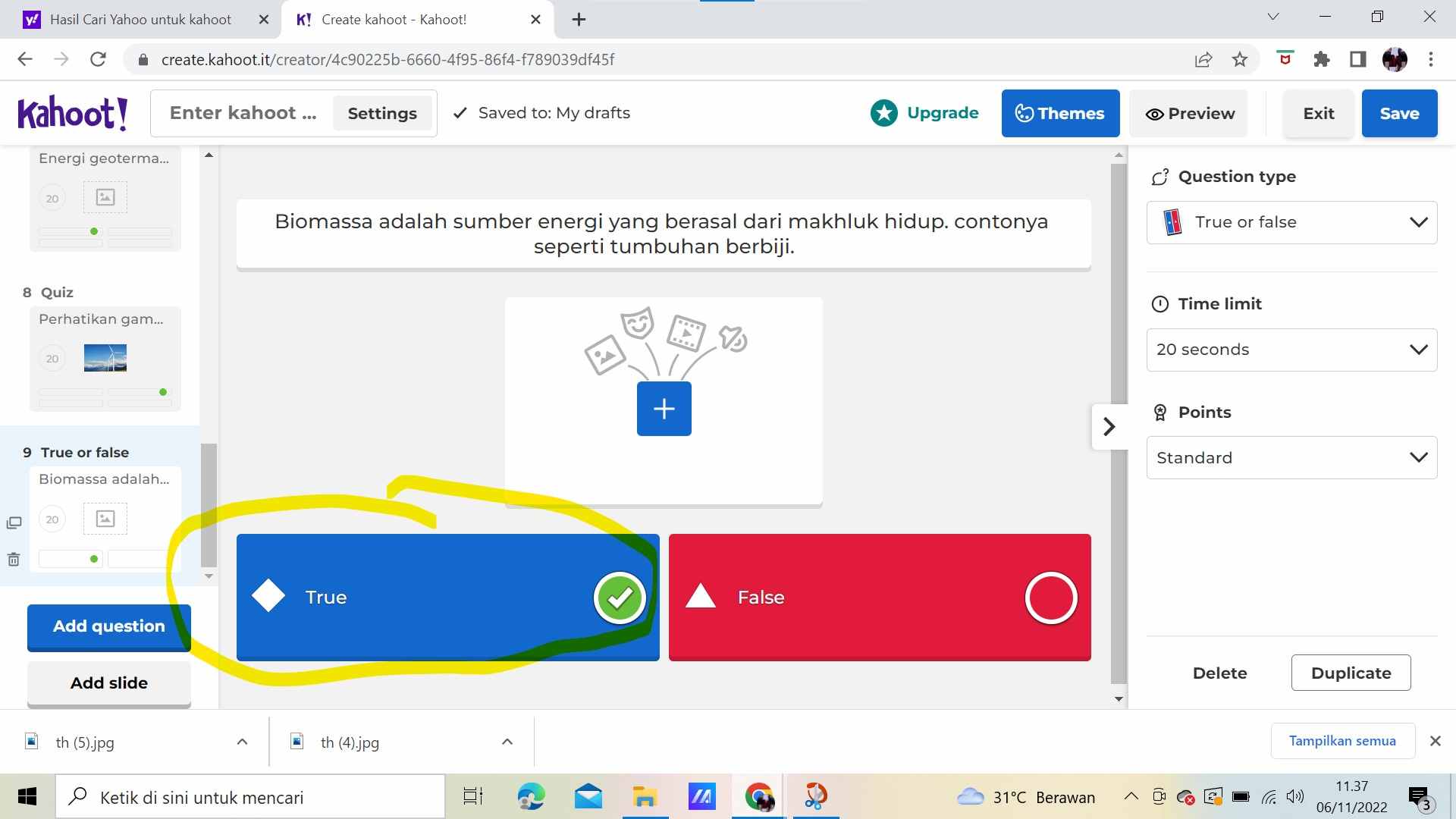
Task: Click the red shield extension icon
Action: click(1285, 58)
